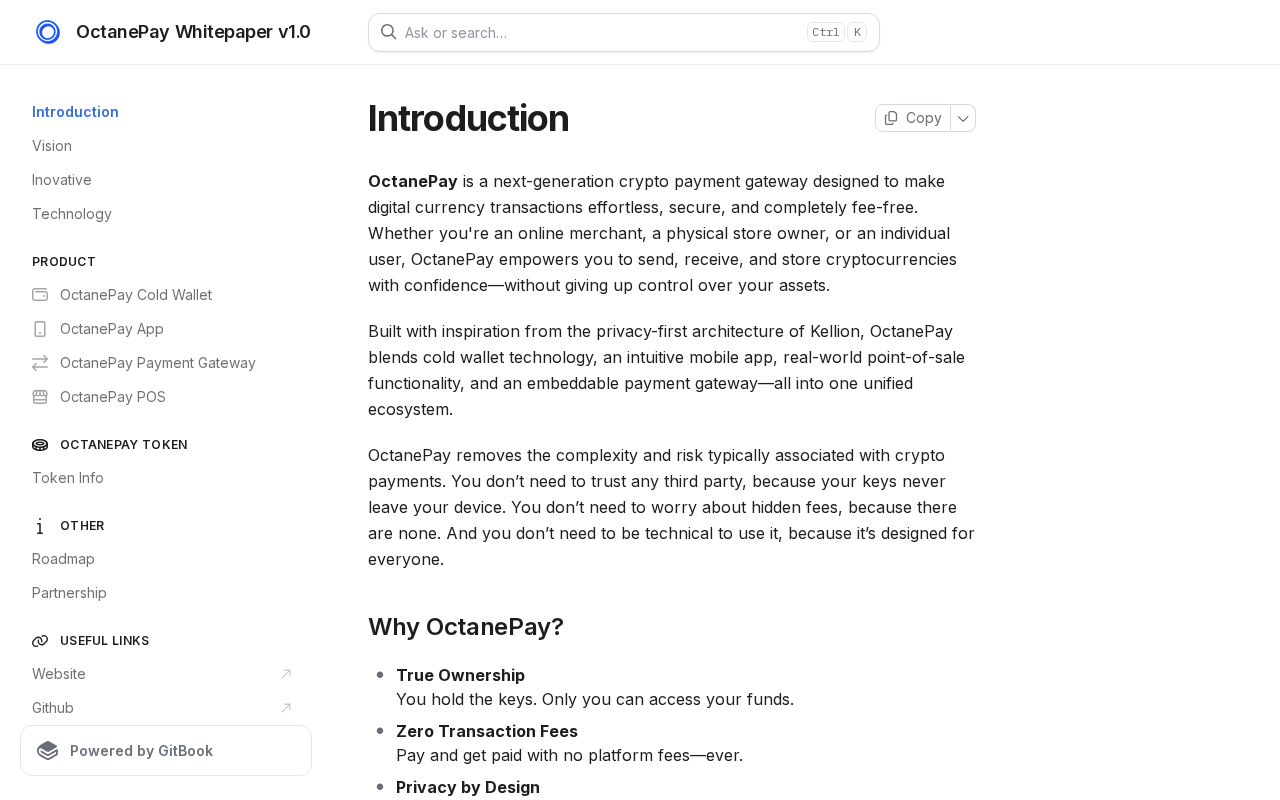Screen dimensions: 1280x800
Task: Click the OctanePay logo icon in header
Action: tap(48, 32)
